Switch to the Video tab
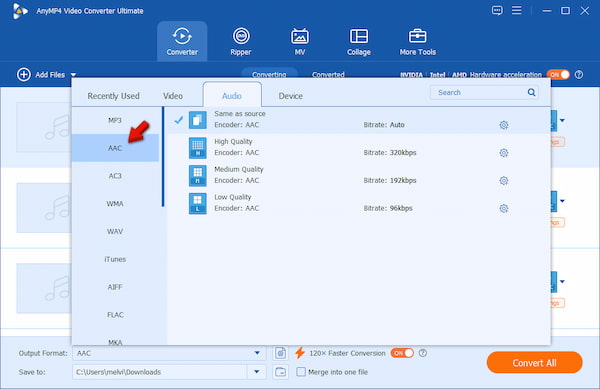The width and height of the screenshot is (600, 389). coord(173,96)
